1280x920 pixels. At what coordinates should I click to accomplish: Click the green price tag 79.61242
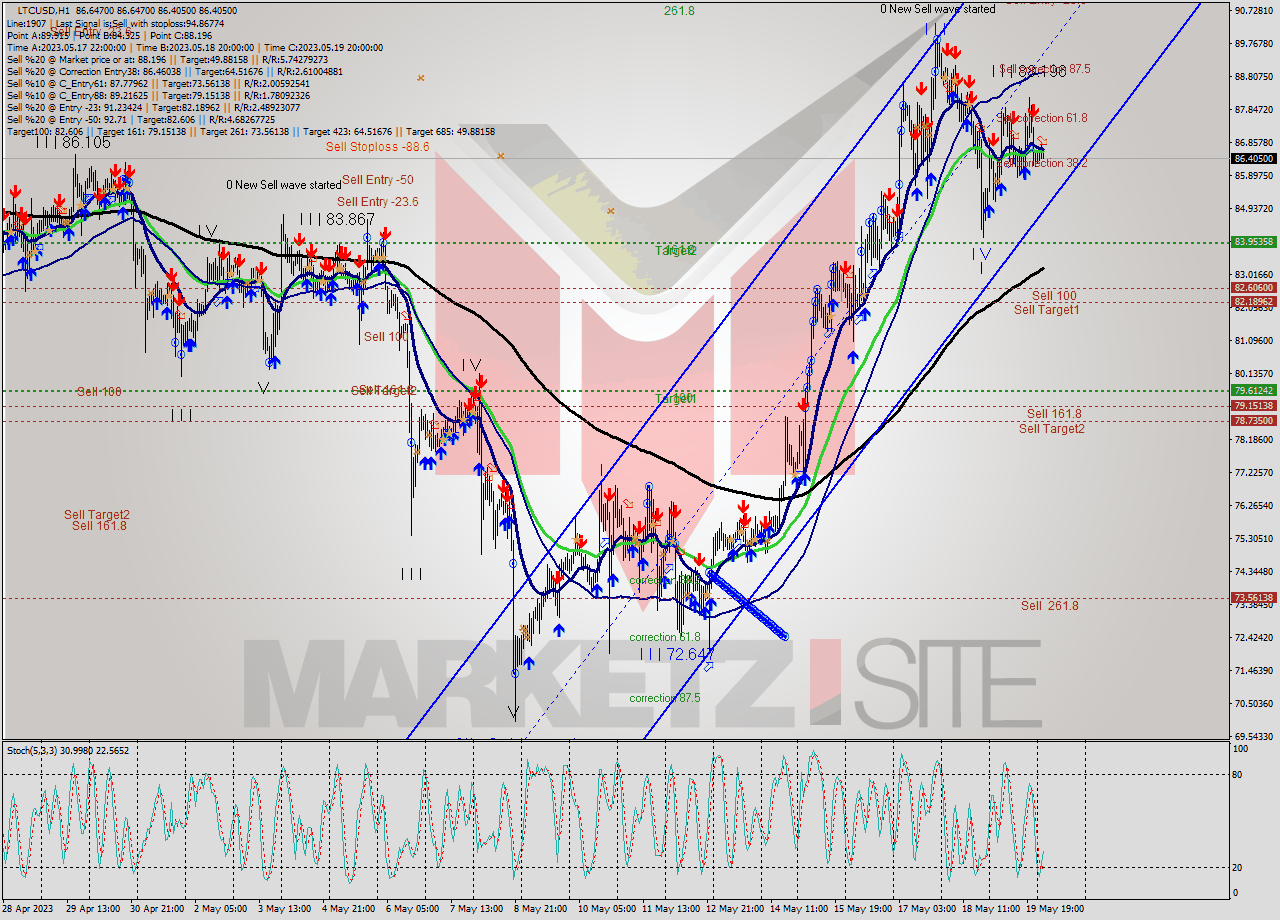click(1254, 391)
